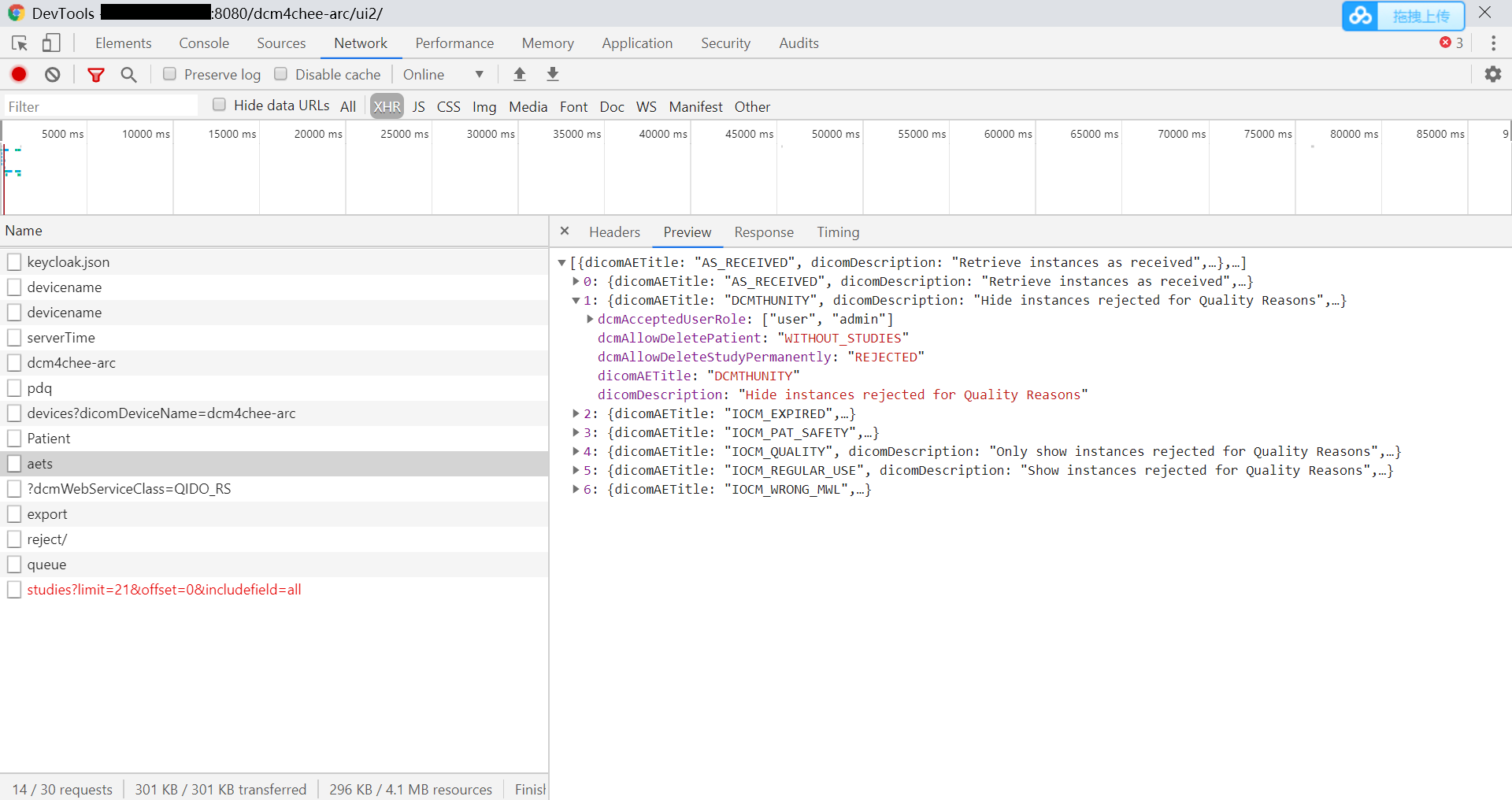Select the inspect element cursor icon
The width and height of the screenshot is (1512, 800).
click(19, 43)
